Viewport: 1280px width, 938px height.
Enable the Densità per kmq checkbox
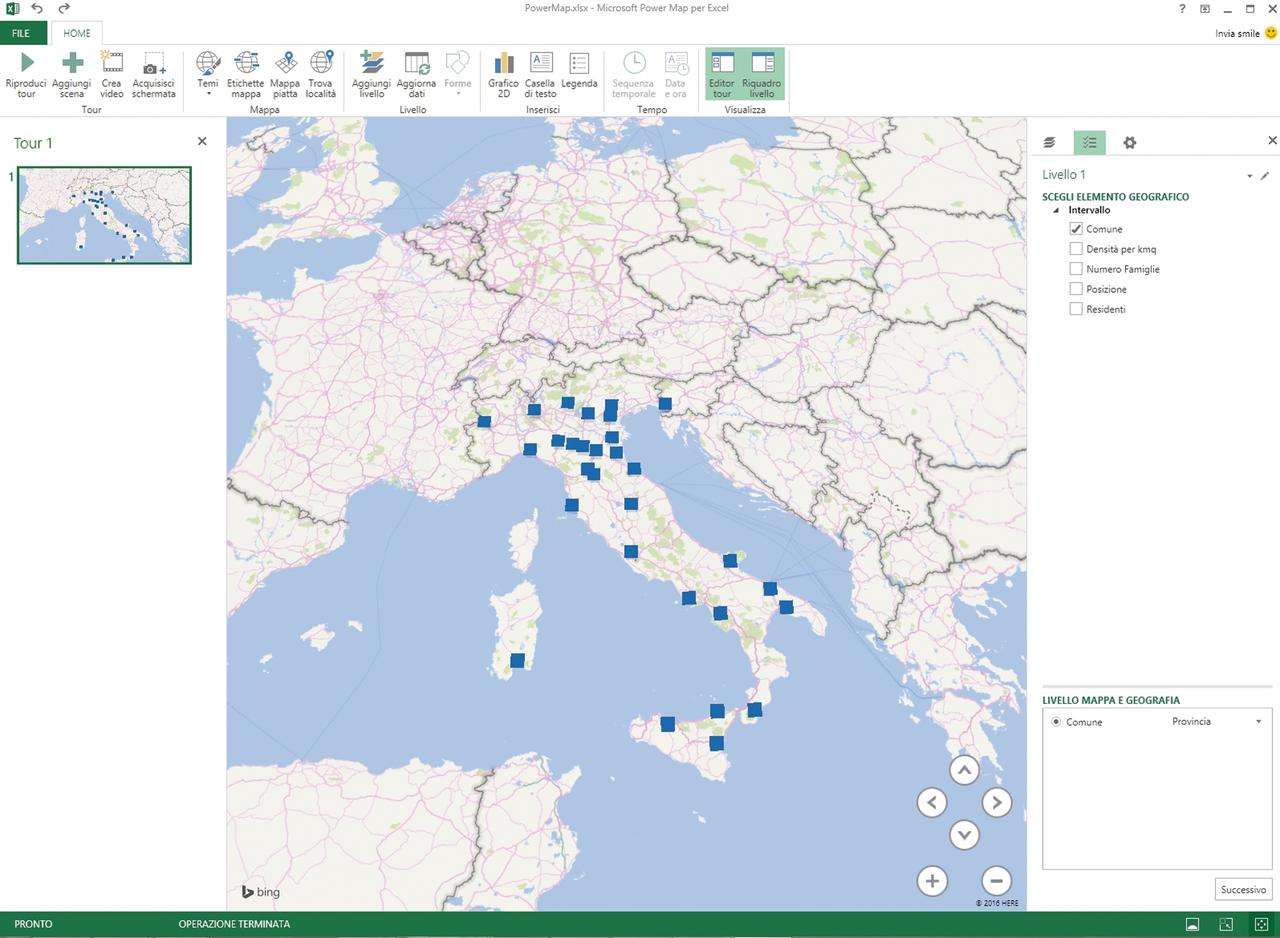click(x=1076, y=249)
